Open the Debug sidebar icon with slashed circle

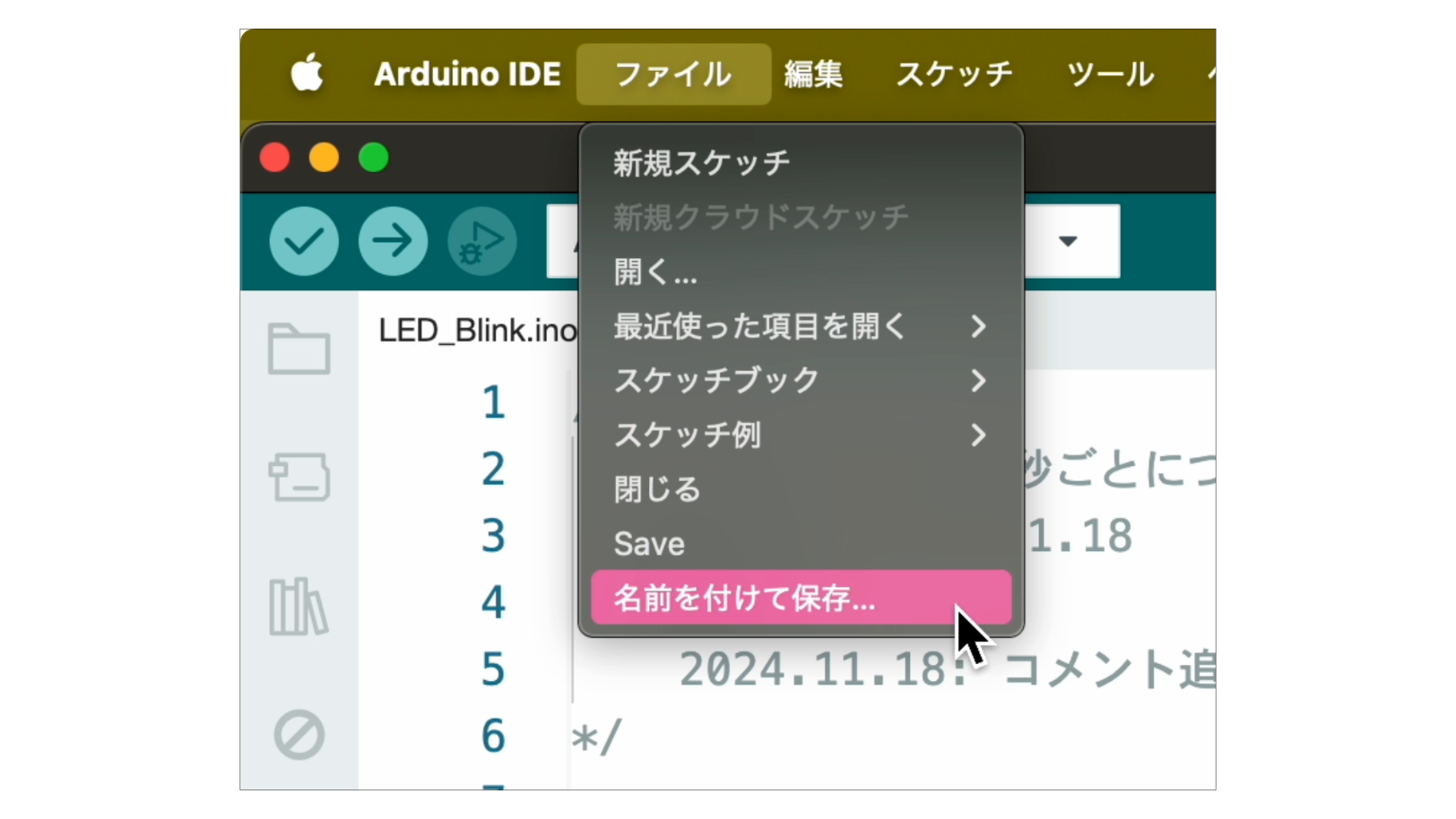click(x=299, y=736)
